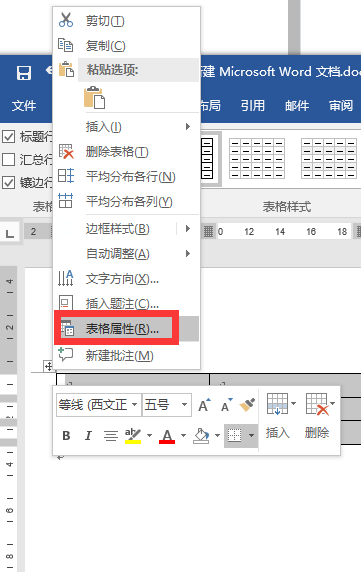The height and width of the screenshot is (572, 361).
Task: Pick the rightmost table style thumbnail
Action: [x=329, y=158]
